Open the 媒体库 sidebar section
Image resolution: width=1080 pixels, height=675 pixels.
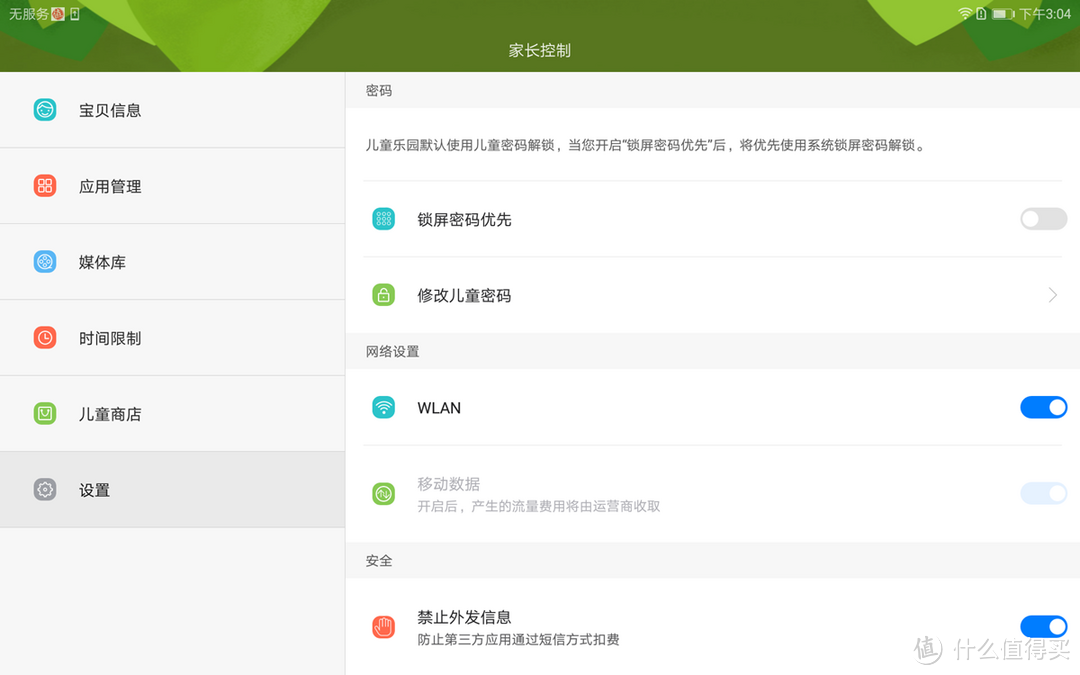[x=172, y=262]
